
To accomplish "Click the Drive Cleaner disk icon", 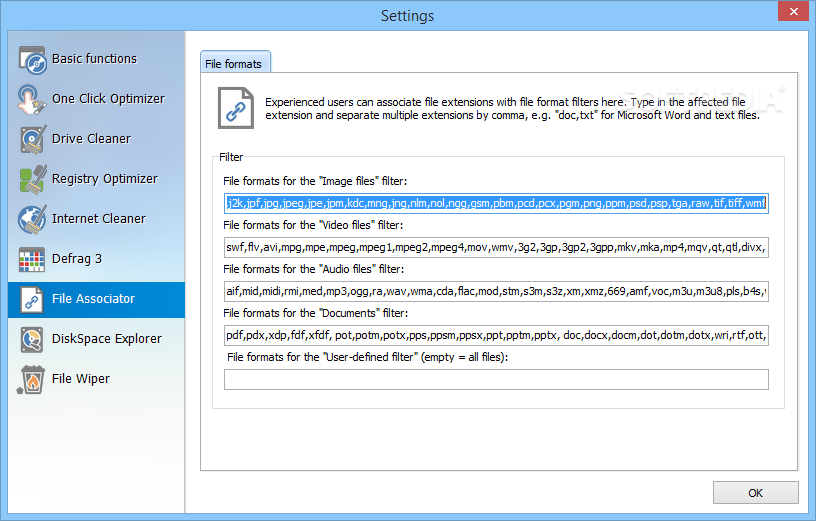I will [33, 139].
